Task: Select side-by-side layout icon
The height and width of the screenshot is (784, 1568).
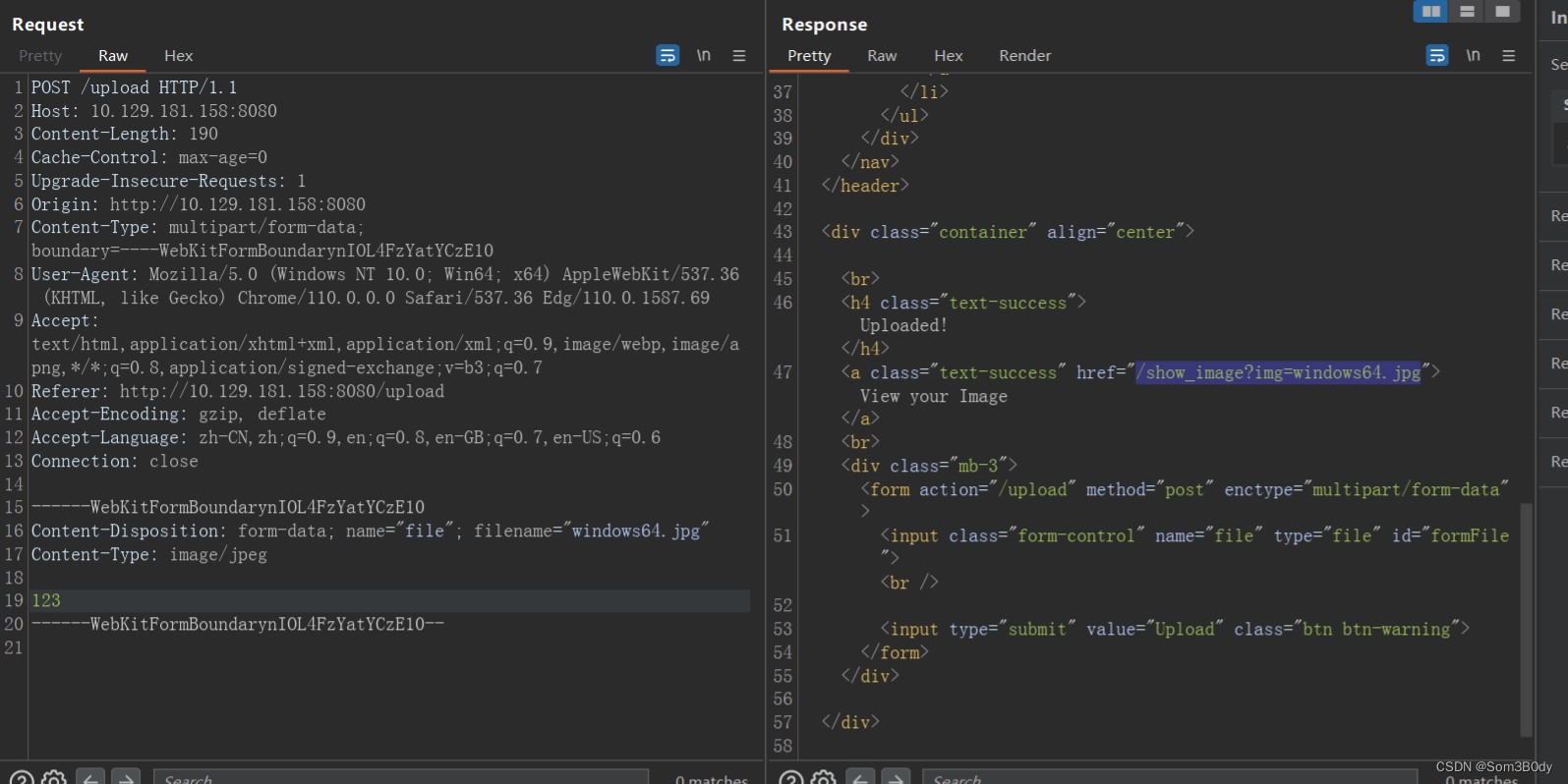Action: (x=1431, y=11)
